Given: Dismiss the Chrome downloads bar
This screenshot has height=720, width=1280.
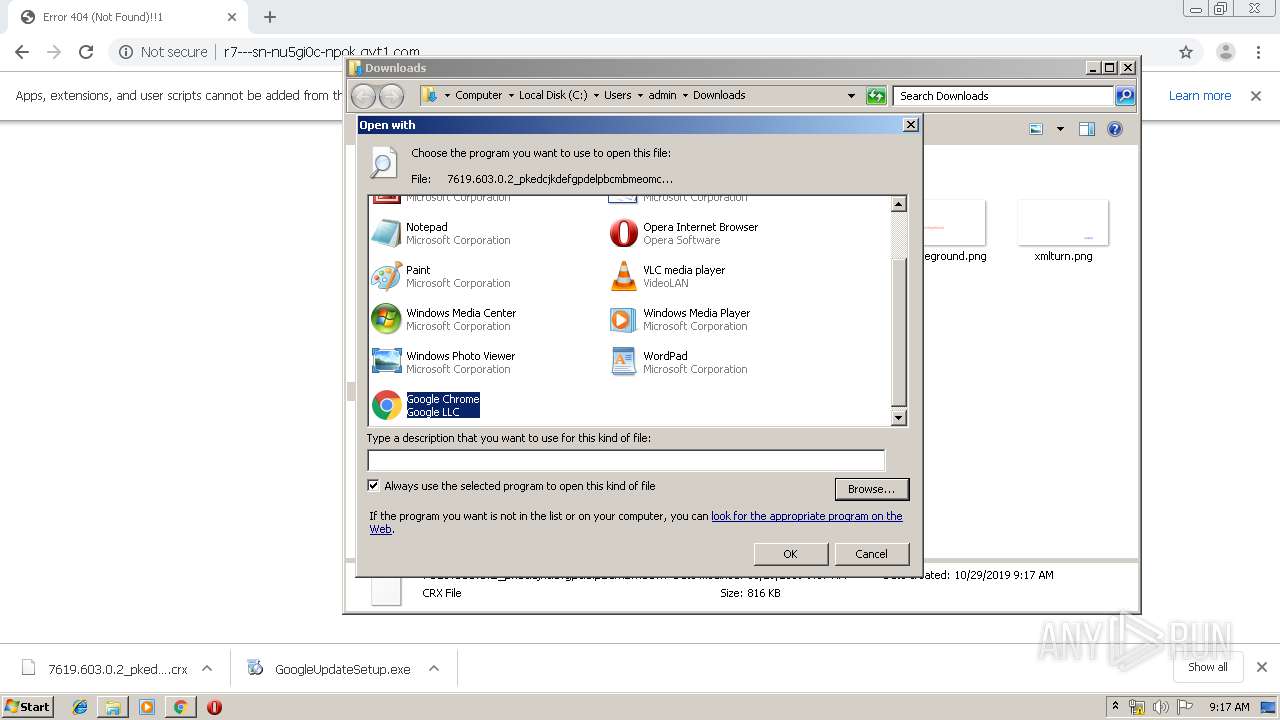Looking at the screenshot, I should [1262, 667].
